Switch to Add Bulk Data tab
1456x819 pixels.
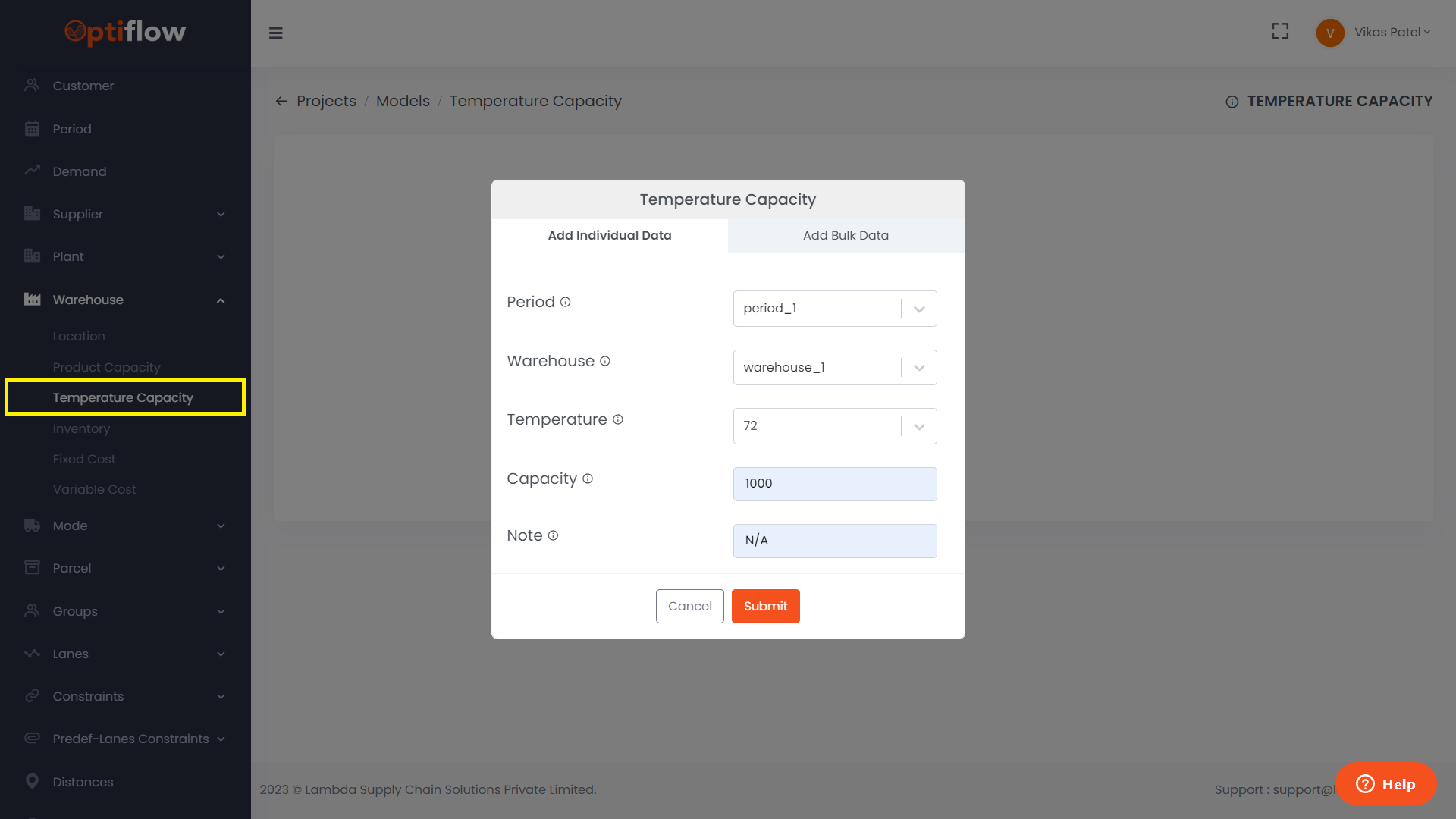846,235
